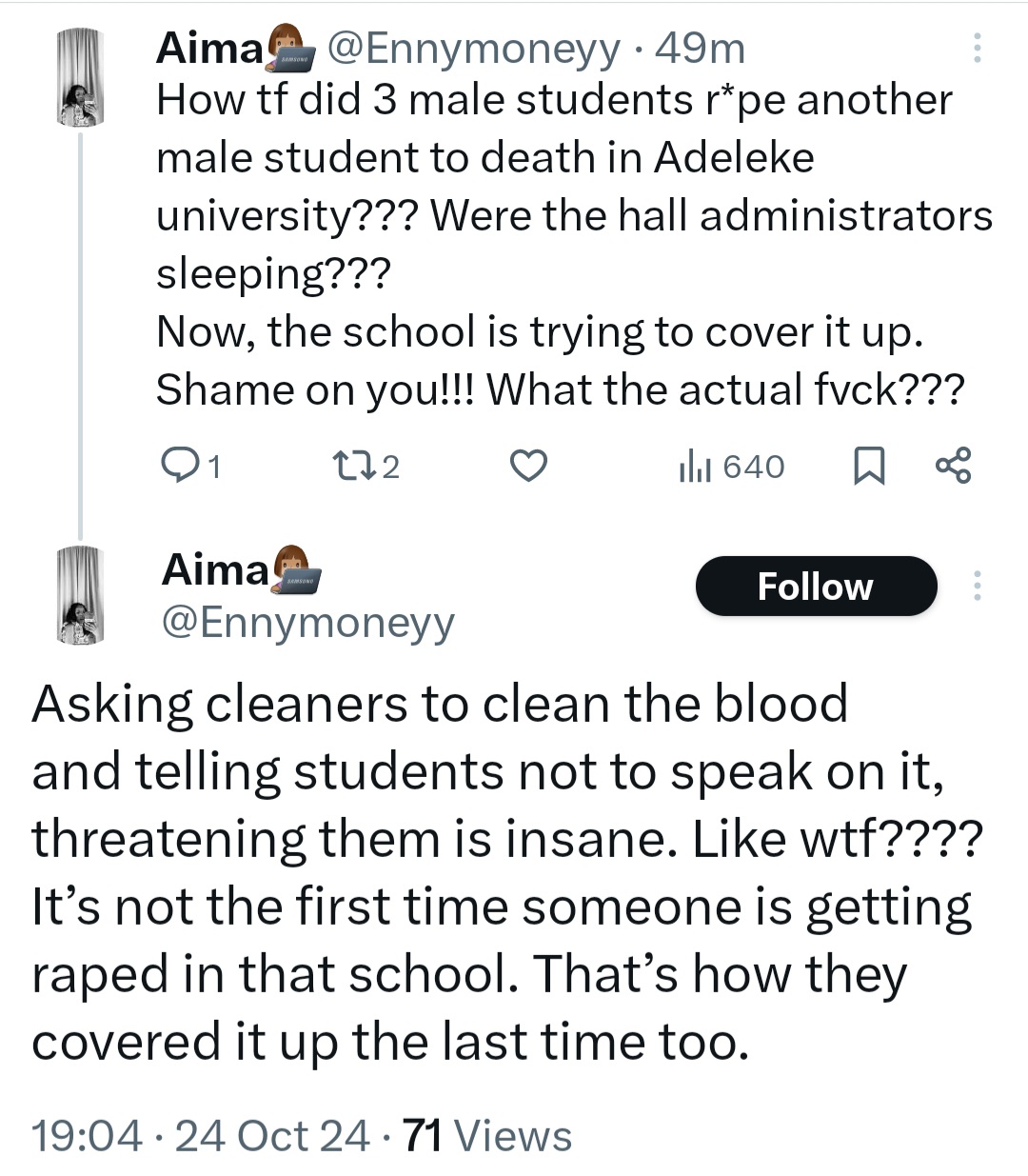The width and height of the screenshot is (1028, 1176).
Task: Open profile picture beside the Follow button
Action: [x=80, y=597]
